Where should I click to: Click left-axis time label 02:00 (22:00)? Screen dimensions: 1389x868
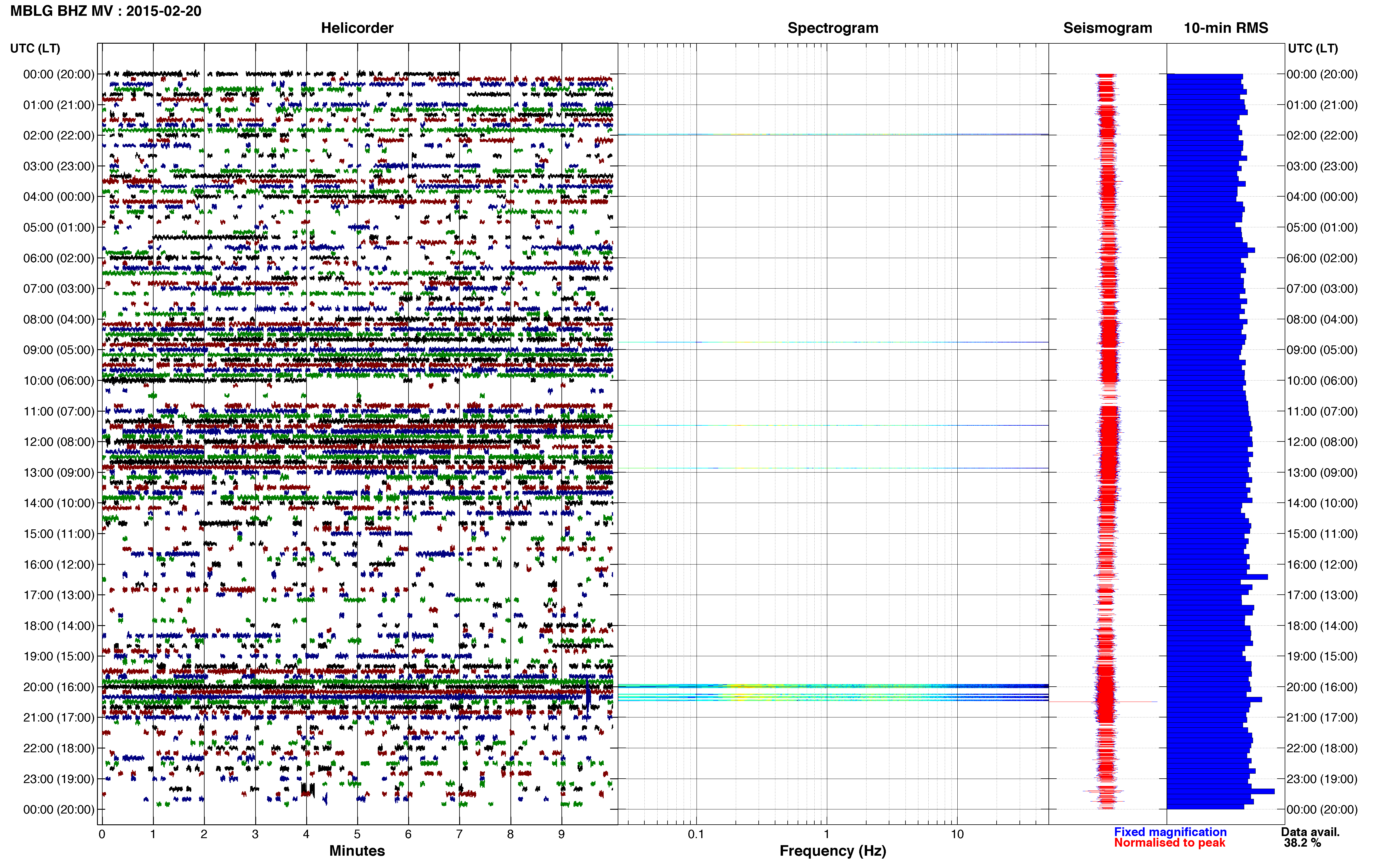click(x=59, y=135)
